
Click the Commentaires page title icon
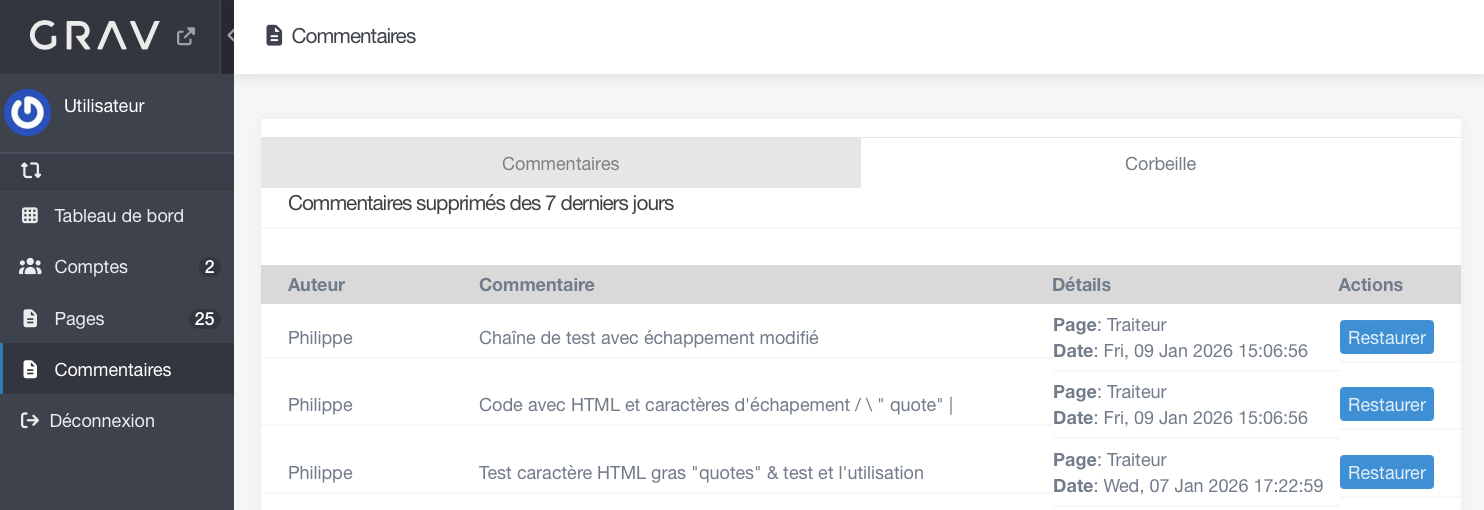pyautogui.click(x=274, y=36)
